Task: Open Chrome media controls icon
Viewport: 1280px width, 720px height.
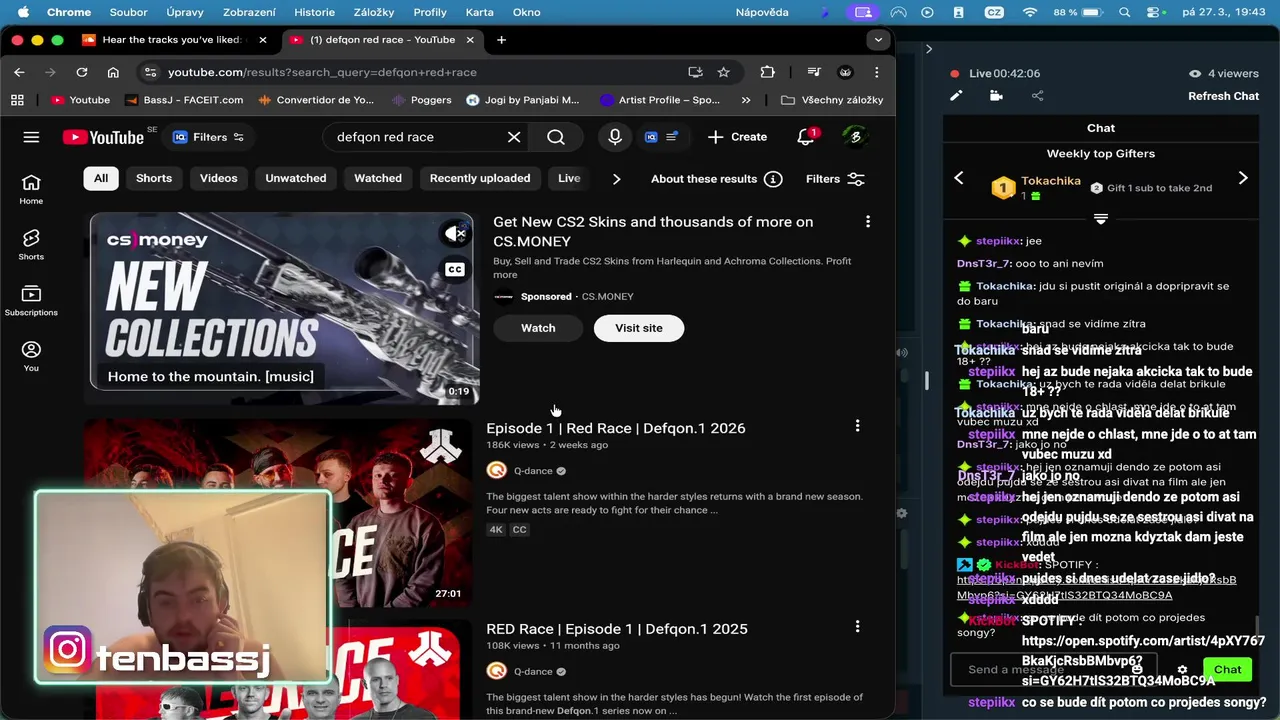Action: (814, 72)
